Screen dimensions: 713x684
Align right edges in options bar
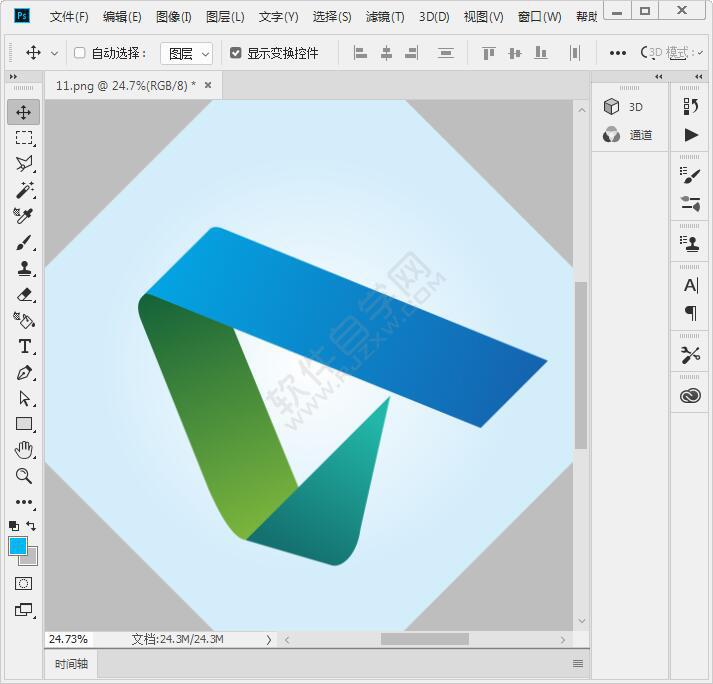point(412,53)
